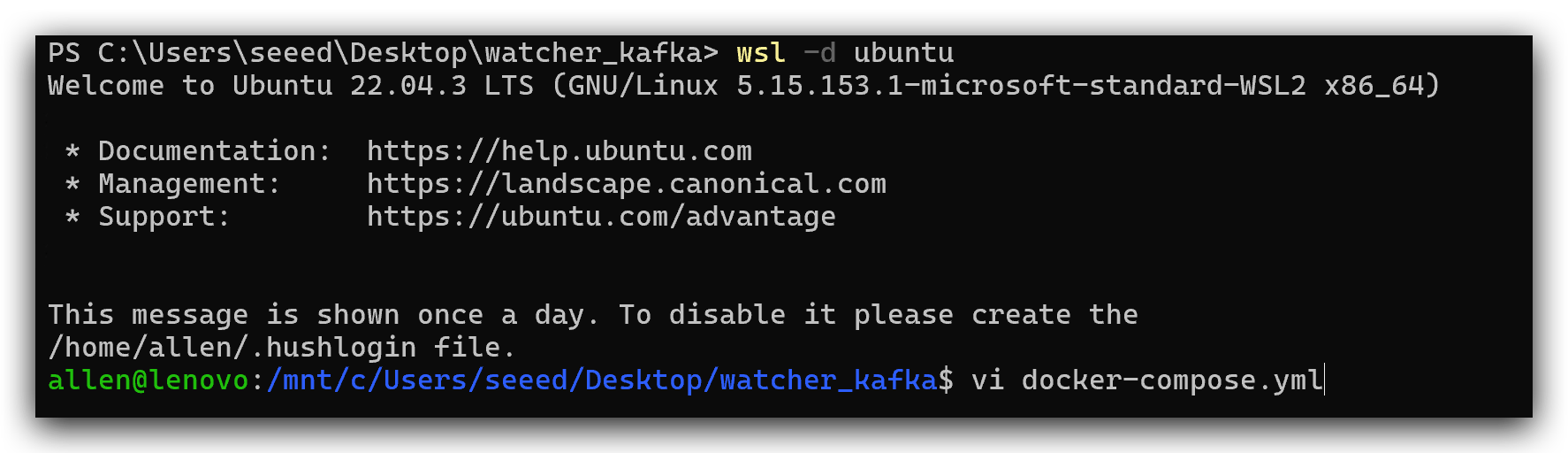
Task: Click the 'Welcome to Ubuntu 22.04.3 LTS' text
Action: tap(291, 86)
